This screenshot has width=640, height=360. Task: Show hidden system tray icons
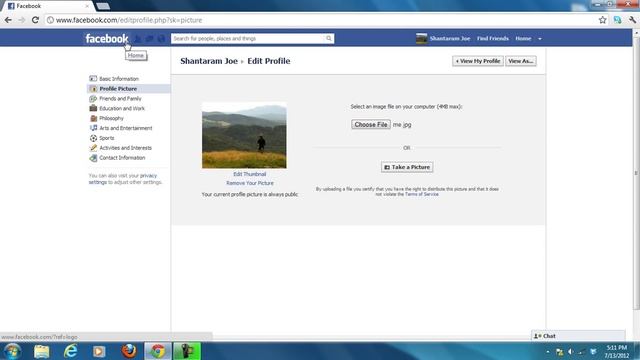[548, 352]
